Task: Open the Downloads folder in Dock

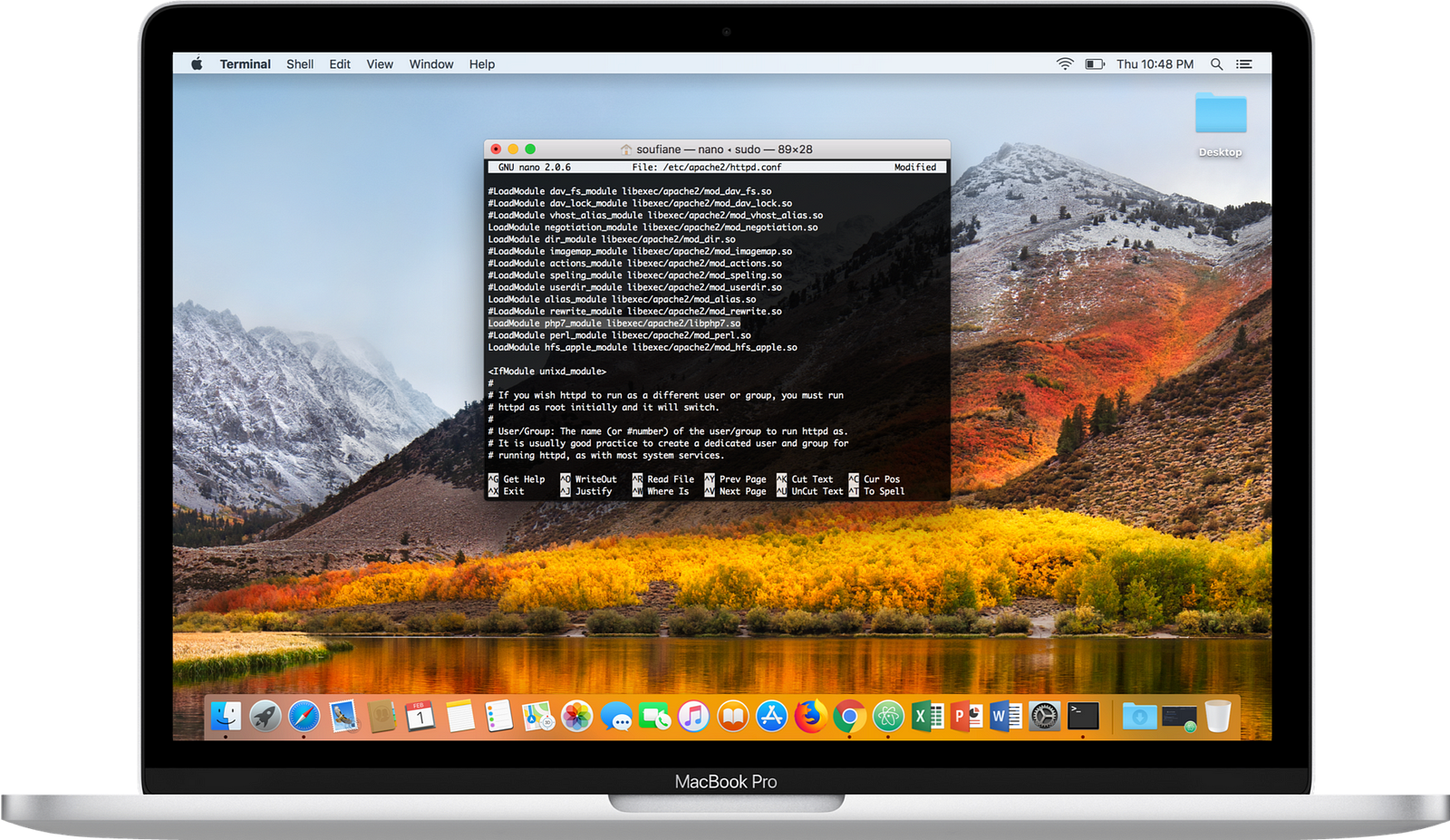Action: click(1139, 717)
